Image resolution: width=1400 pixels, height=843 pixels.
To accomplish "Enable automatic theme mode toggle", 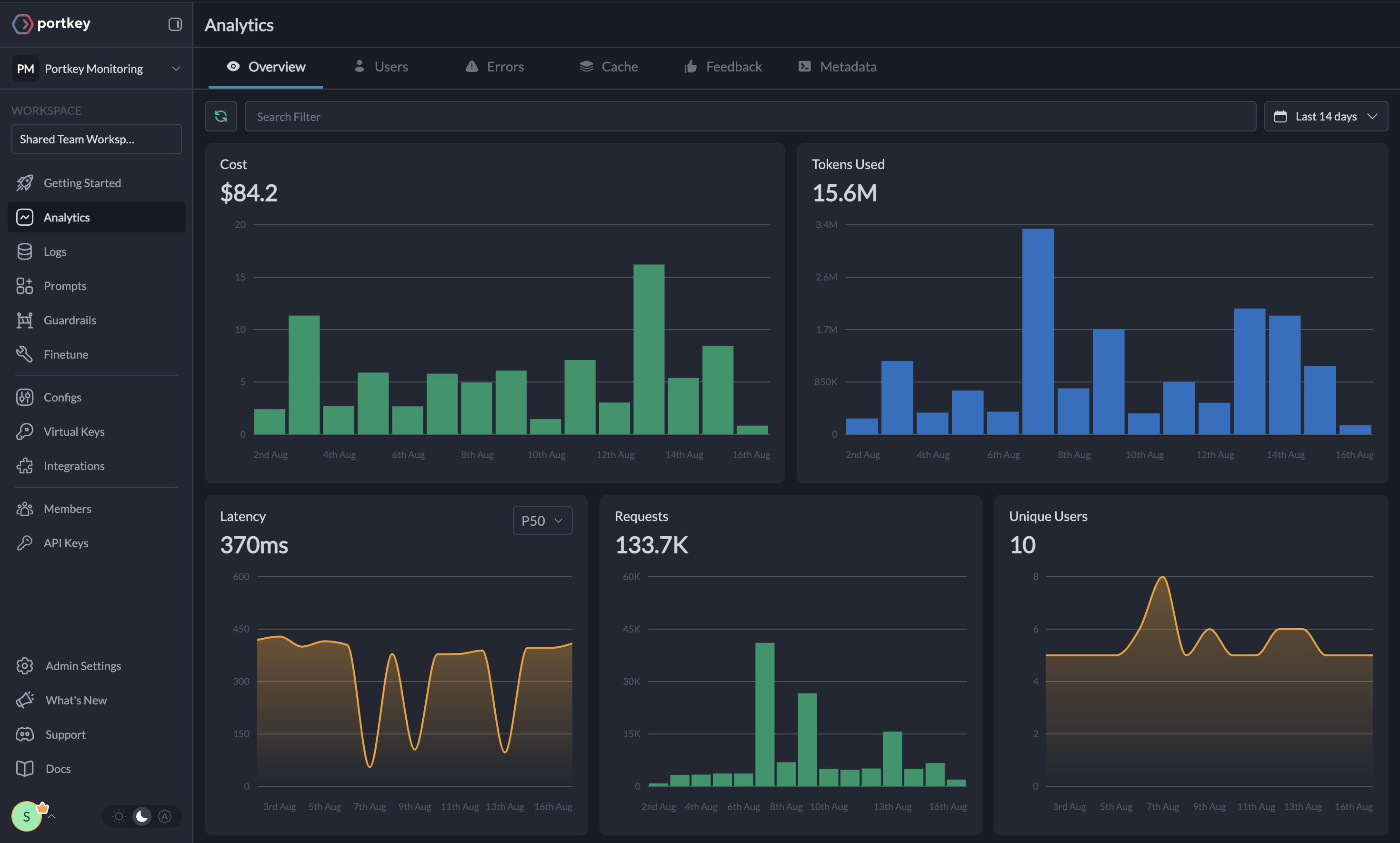I will click(165, 816).
